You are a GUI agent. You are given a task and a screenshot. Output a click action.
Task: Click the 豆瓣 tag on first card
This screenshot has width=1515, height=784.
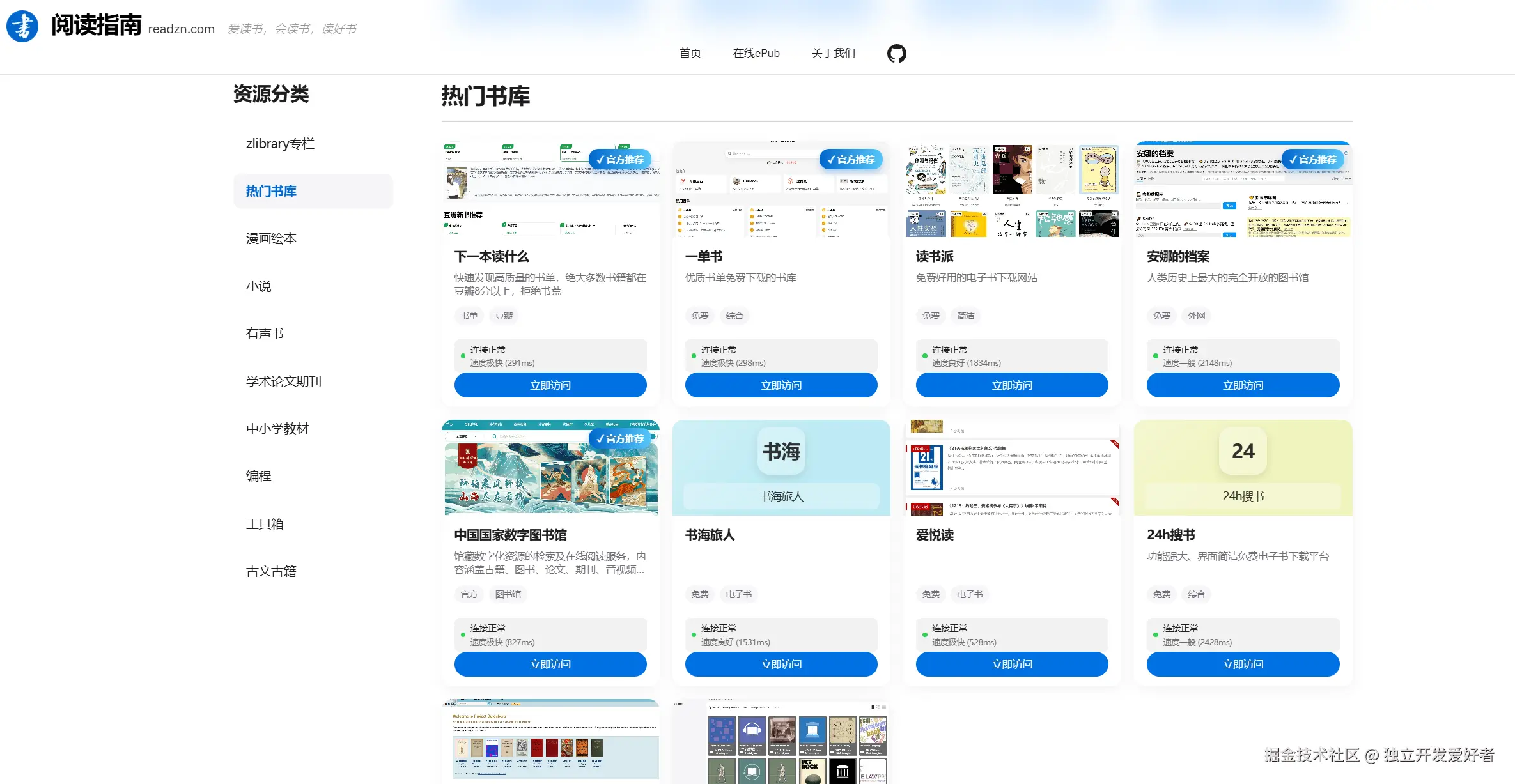[504, 316]
